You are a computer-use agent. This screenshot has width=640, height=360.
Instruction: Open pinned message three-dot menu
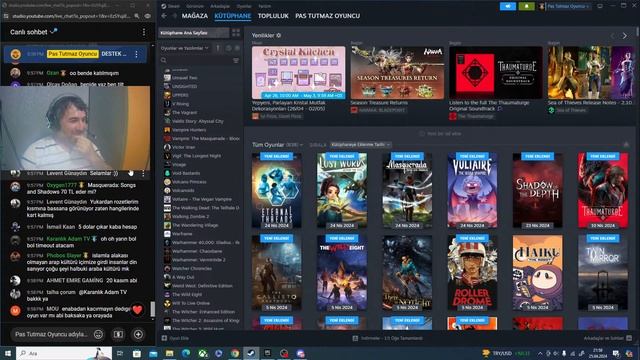(136, 54)
